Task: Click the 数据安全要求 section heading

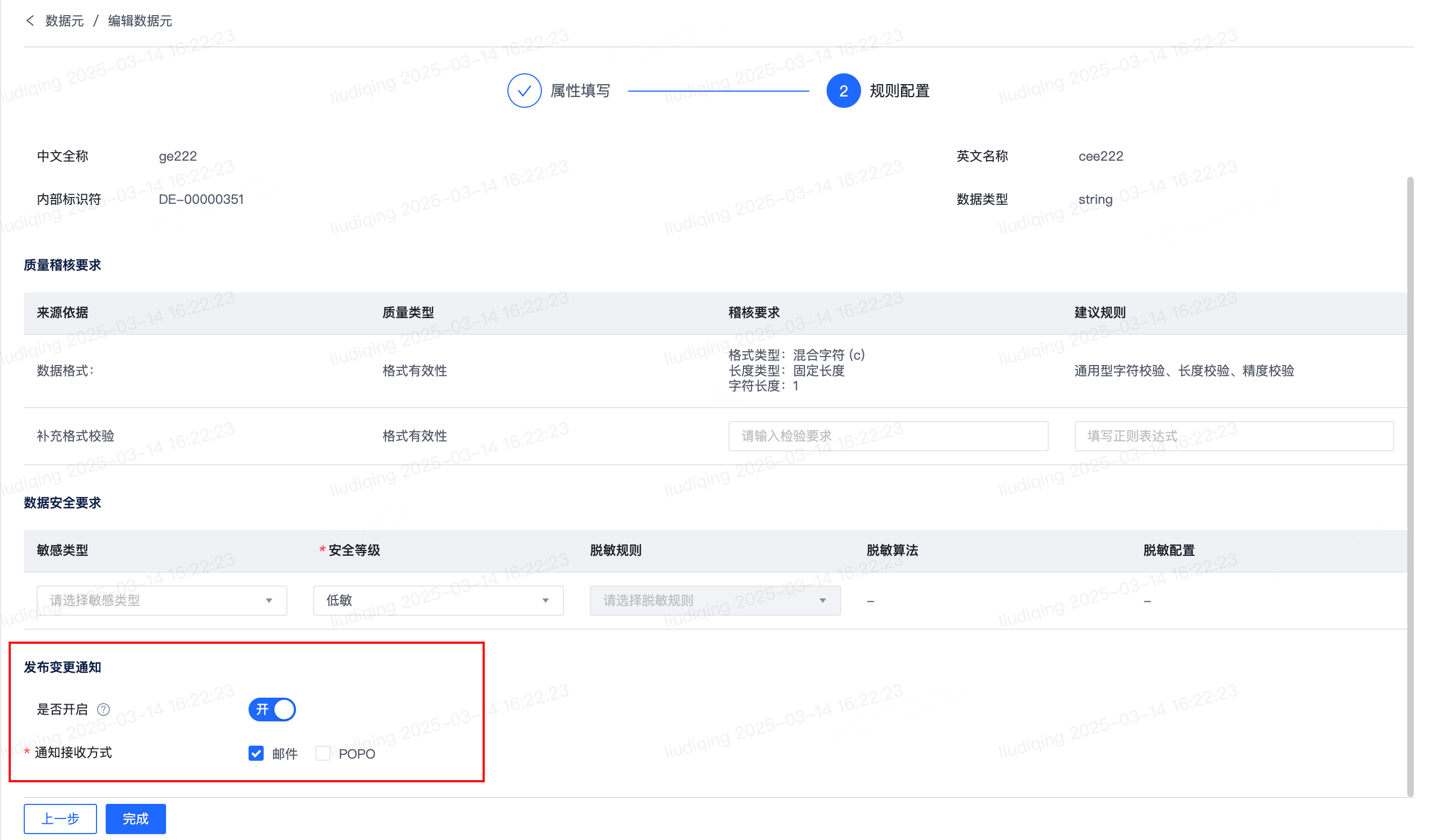Action: [63, 502]
